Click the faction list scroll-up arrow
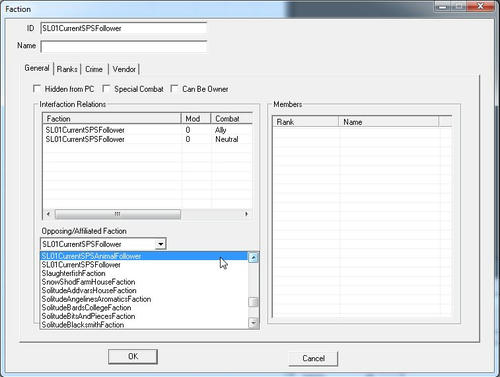This screenshot has height=377, width=500. [253, 257]
